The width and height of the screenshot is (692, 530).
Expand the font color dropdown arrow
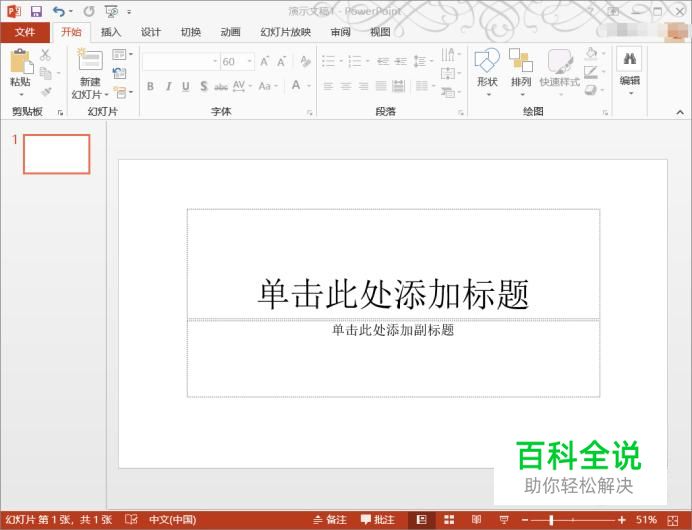coord(309,87)
